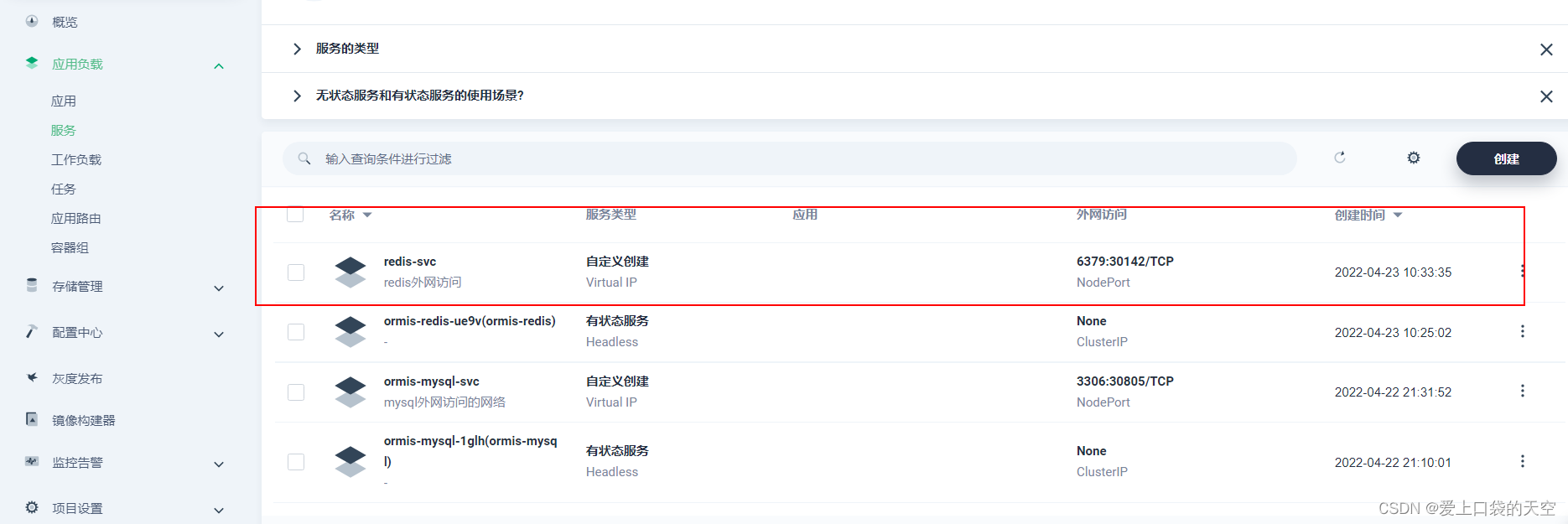Expand the 存储管理 sidebar menu

(x=219, y=288)
